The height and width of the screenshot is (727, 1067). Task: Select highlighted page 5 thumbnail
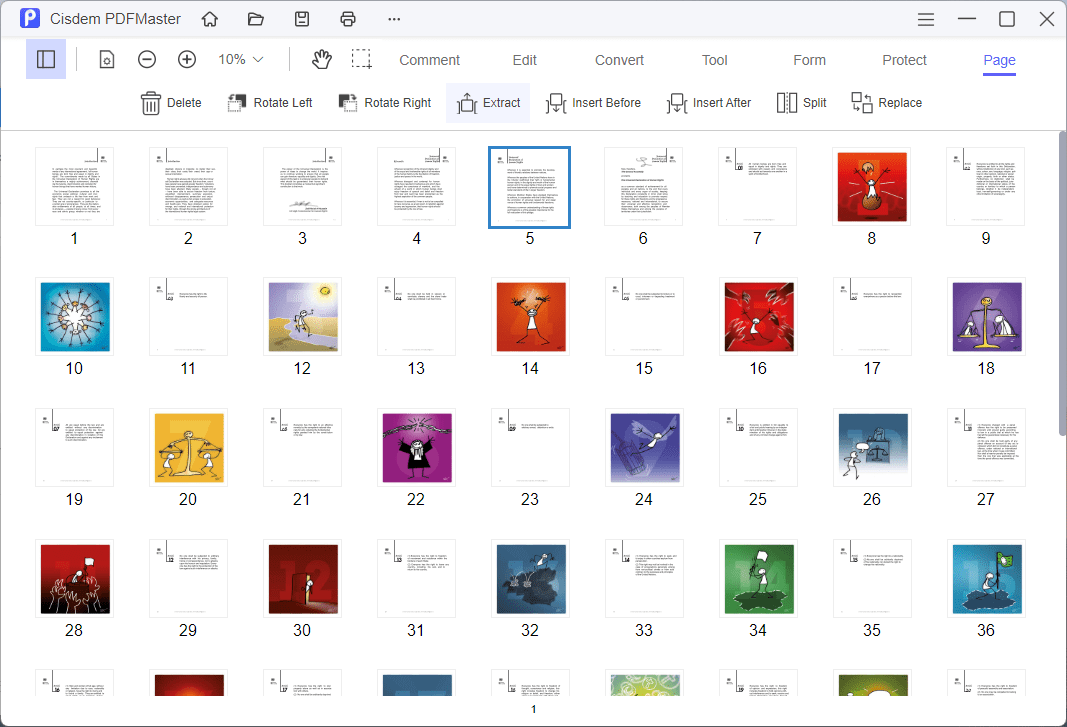click(x=529, y=187)
